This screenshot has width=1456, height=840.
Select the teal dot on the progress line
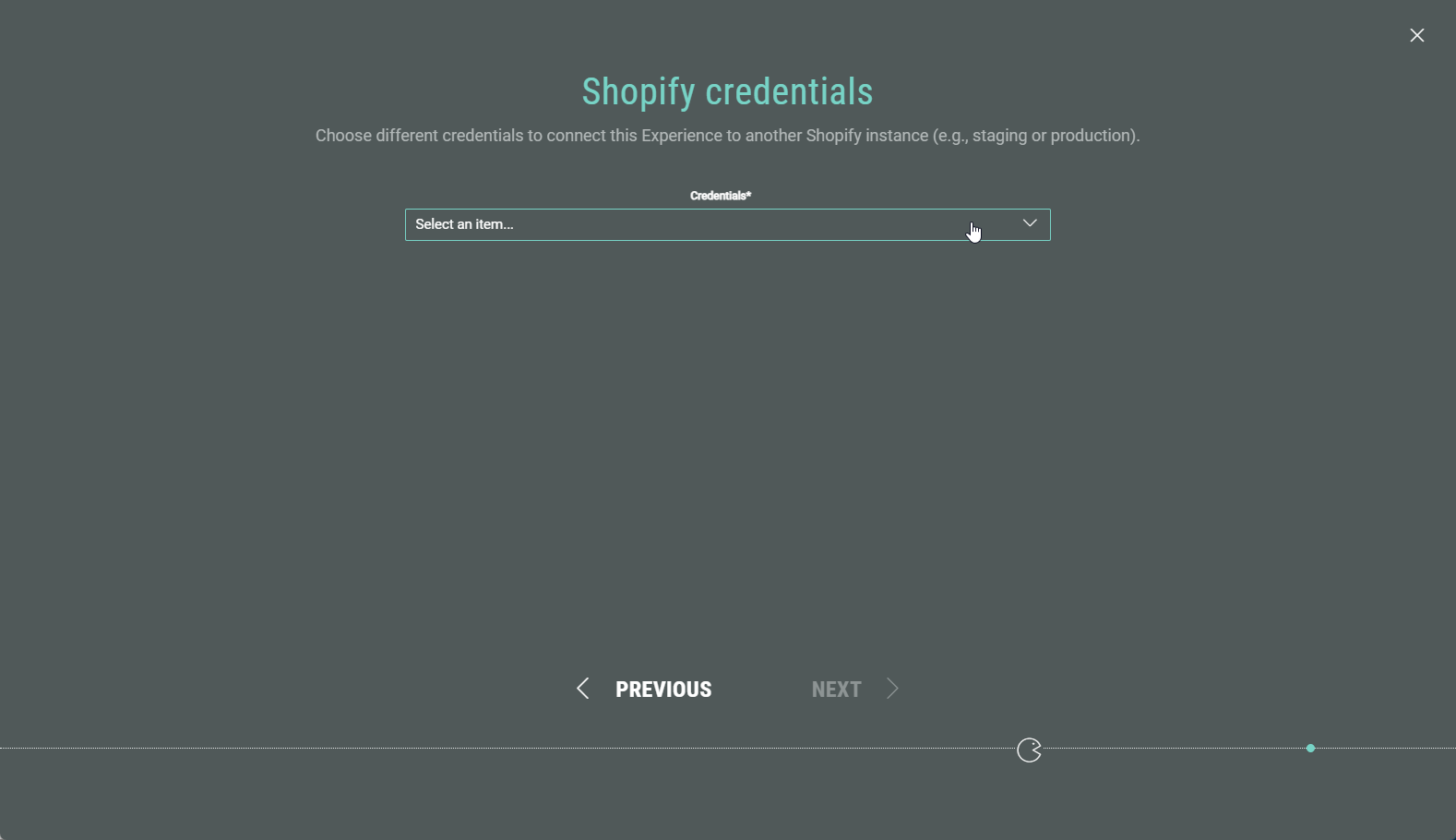pos(1310,749)
